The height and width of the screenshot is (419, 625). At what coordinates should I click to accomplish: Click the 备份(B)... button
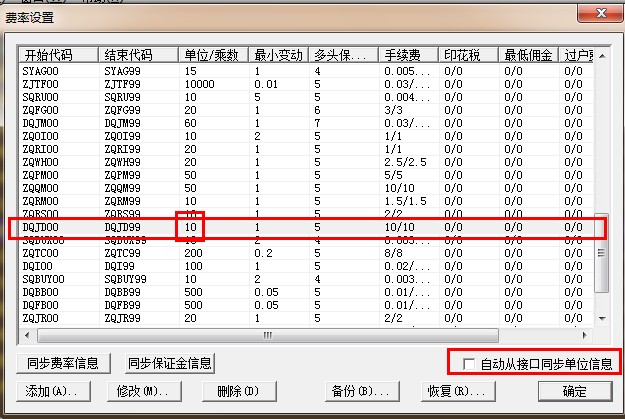point(362,391)
